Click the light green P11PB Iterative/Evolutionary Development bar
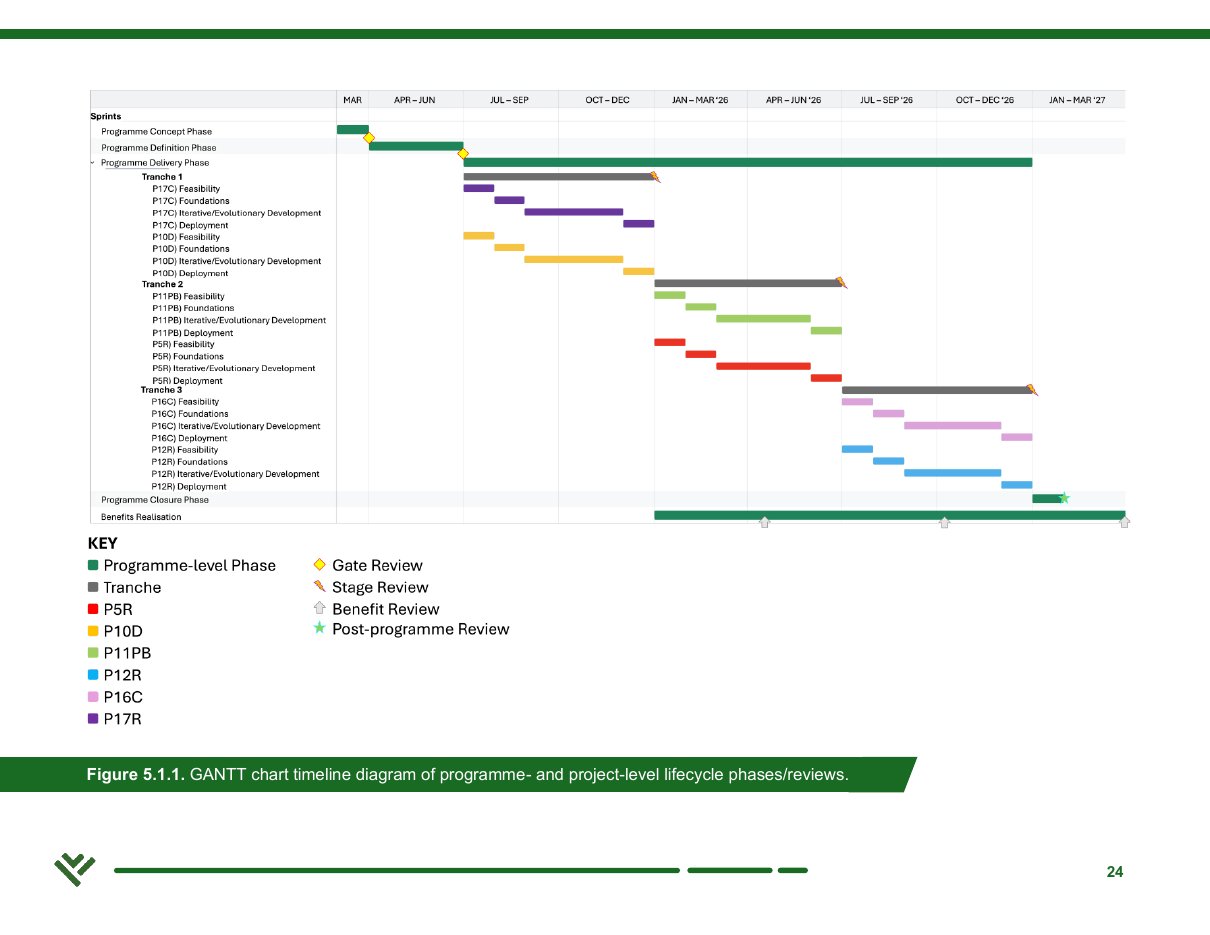This screenshot has height=935, width=1210. [763, 318]
